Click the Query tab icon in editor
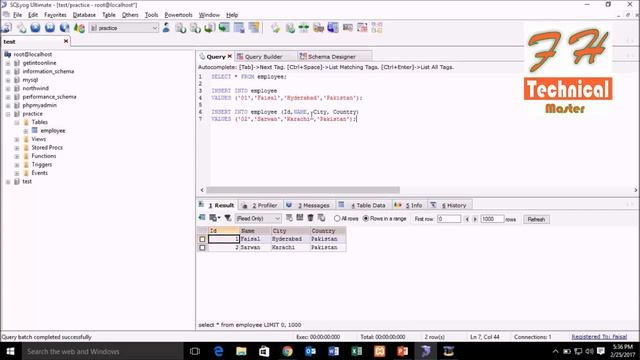Image resolution: width=640 pixels, height=360 pixels. [x=202, y=56]
